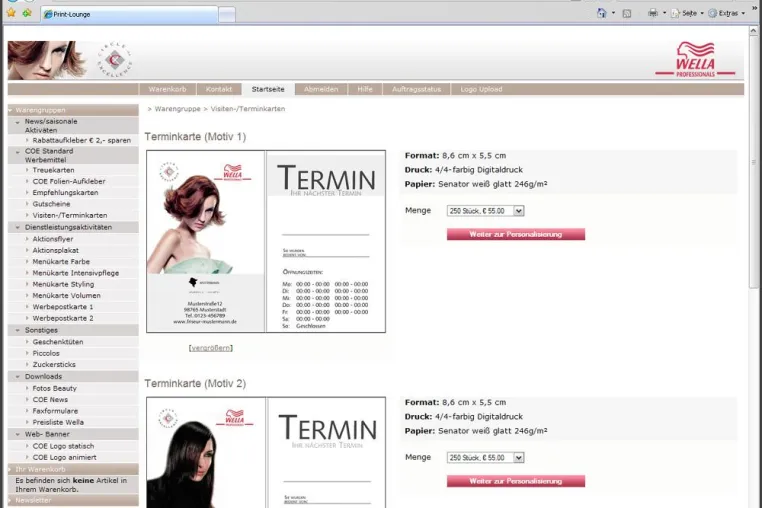Open Visiten-/Terminkarten in sidebar

(x=70, y=215)
